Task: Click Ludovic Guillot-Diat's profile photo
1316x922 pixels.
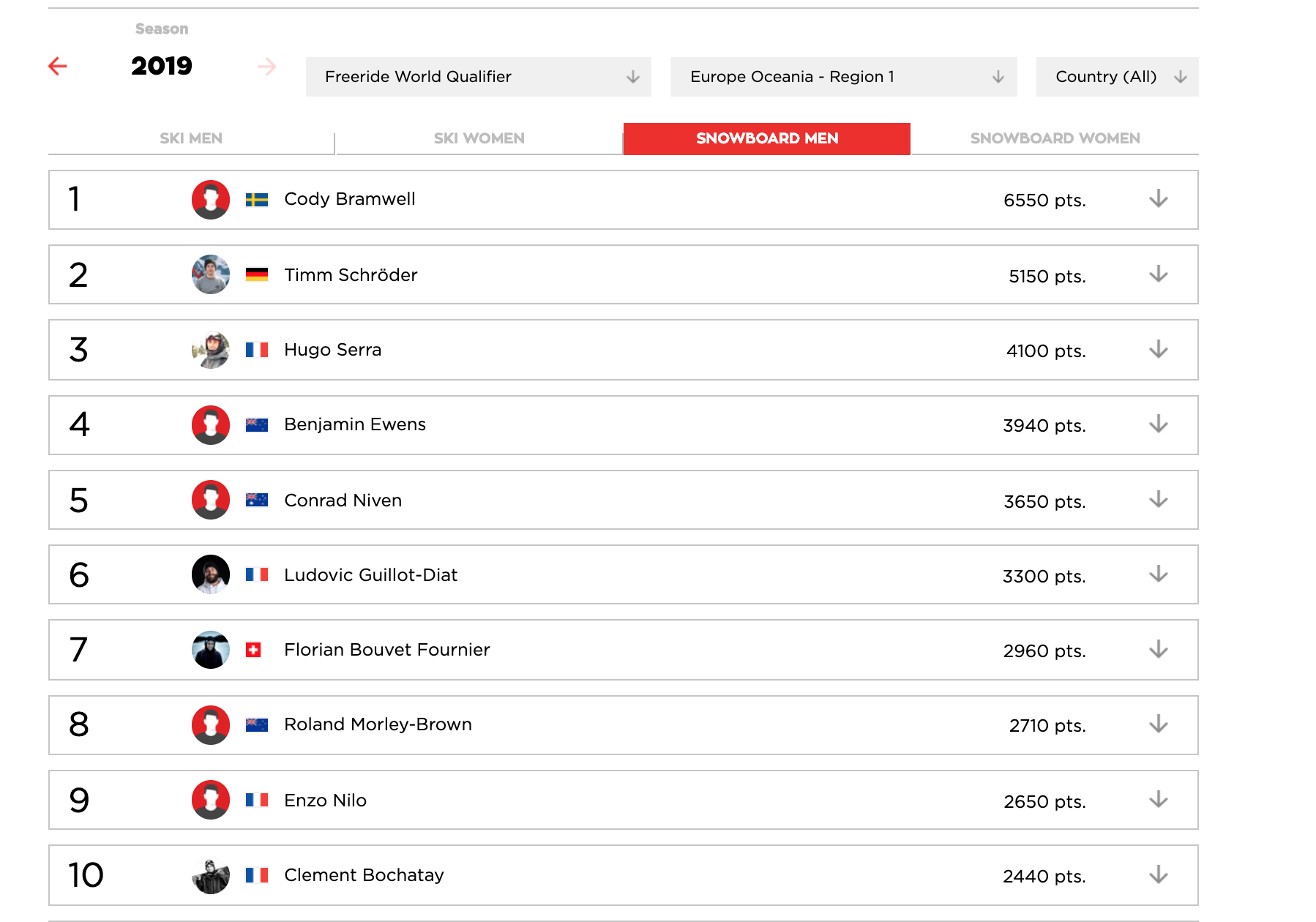Action: point(211,574)
